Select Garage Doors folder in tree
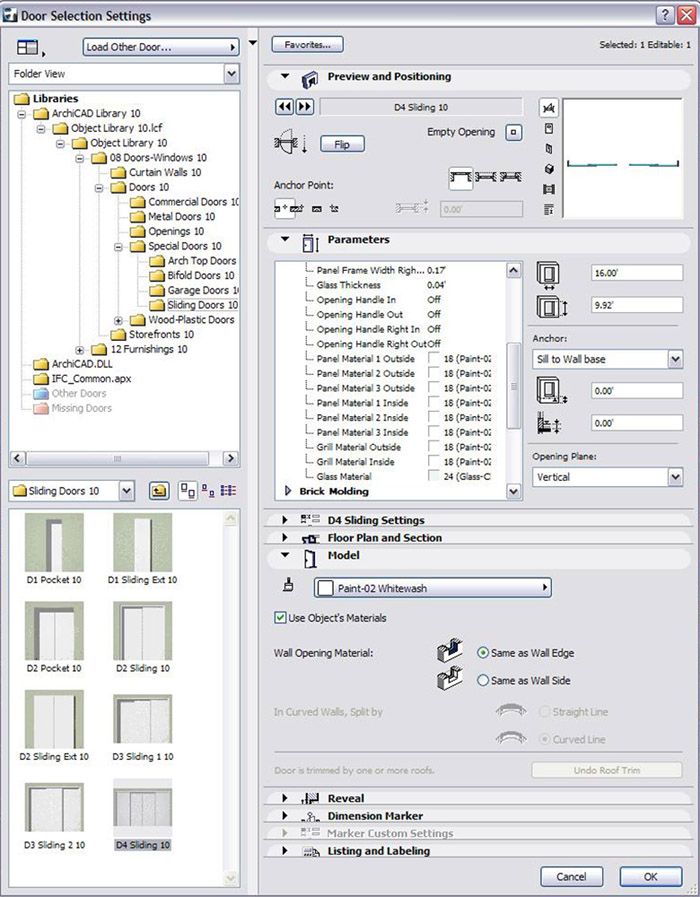 click(194, 290)
